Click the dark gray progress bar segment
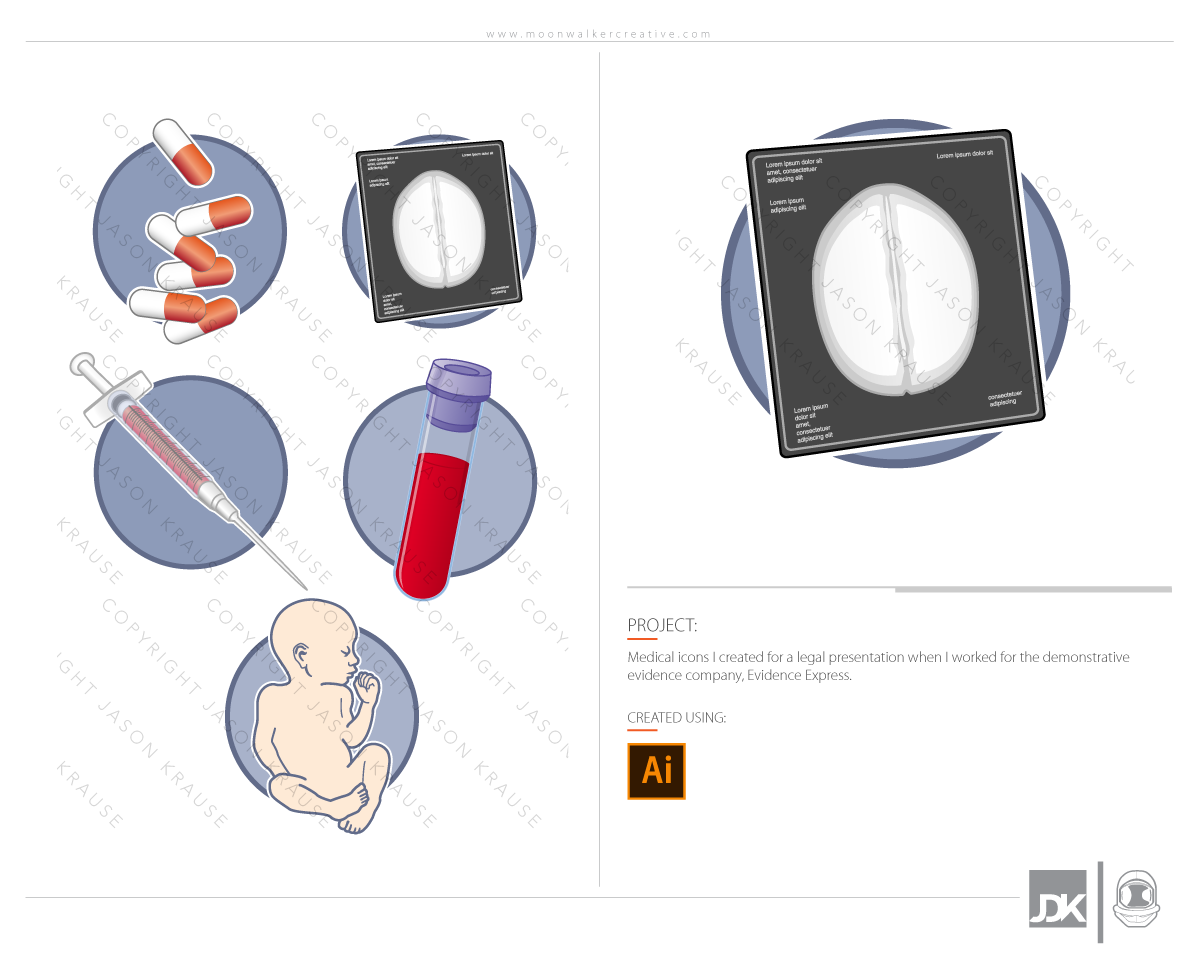The image size is (1200, 960). 1033,589
